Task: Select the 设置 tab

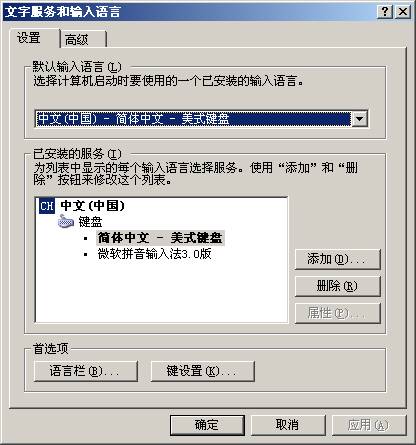Action: pos(35,38)
